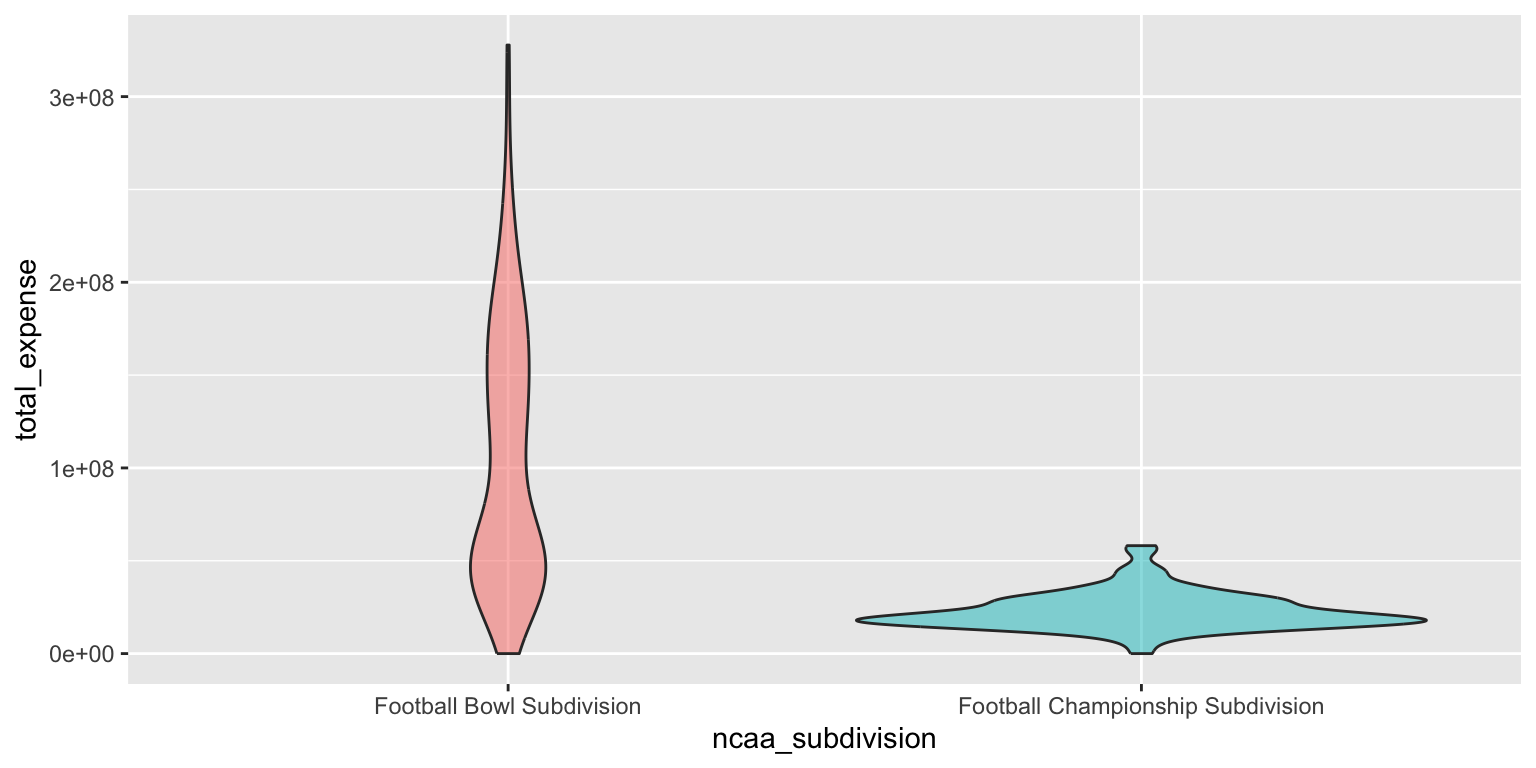1536x768 pixels.
Task: Click the left pointed tip of teal violin
Action: 861,620
